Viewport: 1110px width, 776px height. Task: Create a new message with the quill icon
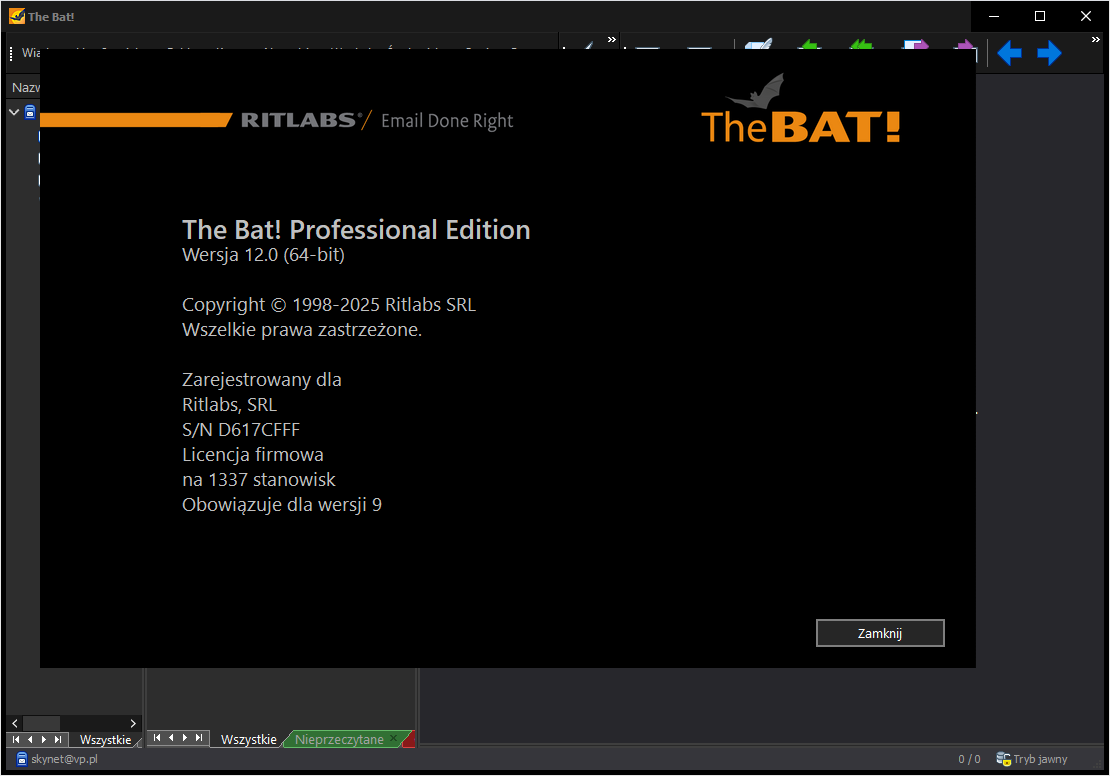click(x=759, y=45)
